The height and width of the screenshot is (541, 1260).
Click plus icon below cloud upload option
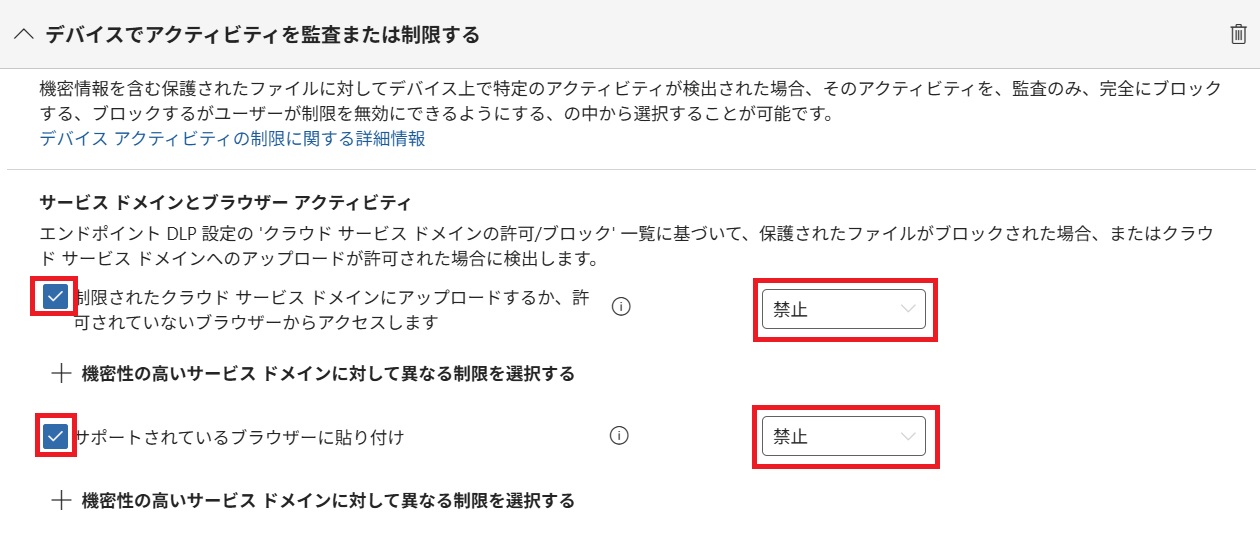coord(62,374)
